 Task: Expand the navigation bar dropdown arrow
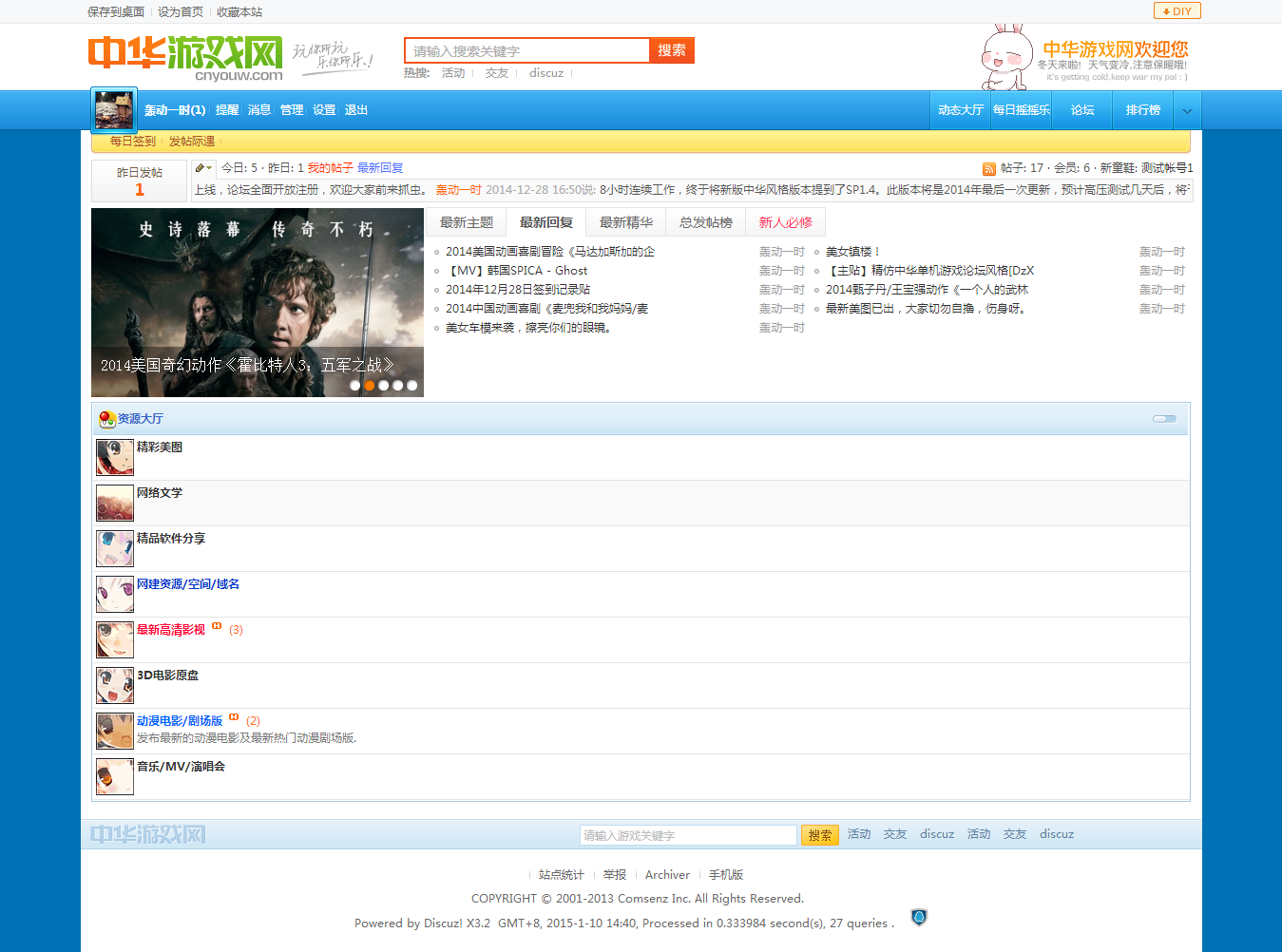pos(1187,111)
